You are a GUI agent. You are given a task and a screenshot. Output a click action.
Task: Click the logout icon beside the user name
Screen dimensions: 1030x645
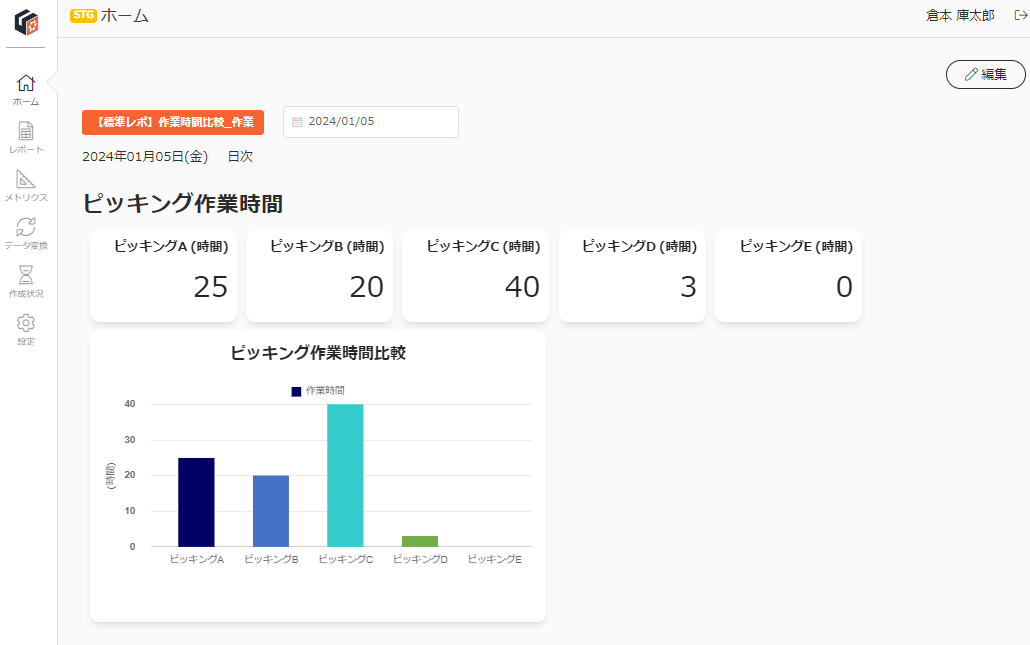tap(1020, 16)
